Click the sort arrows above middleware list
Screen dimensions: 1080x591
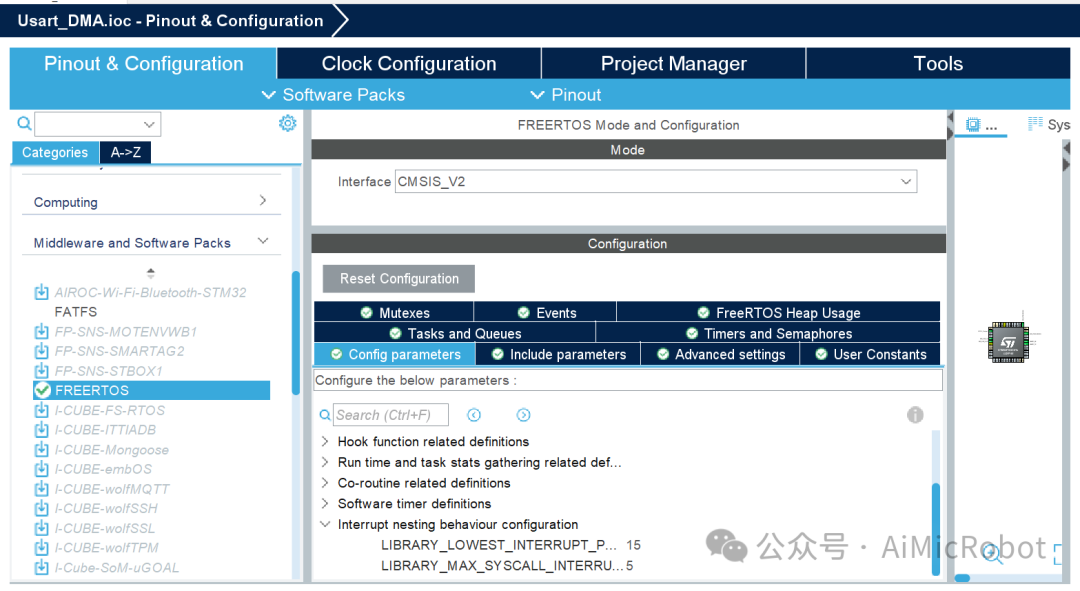151,272
